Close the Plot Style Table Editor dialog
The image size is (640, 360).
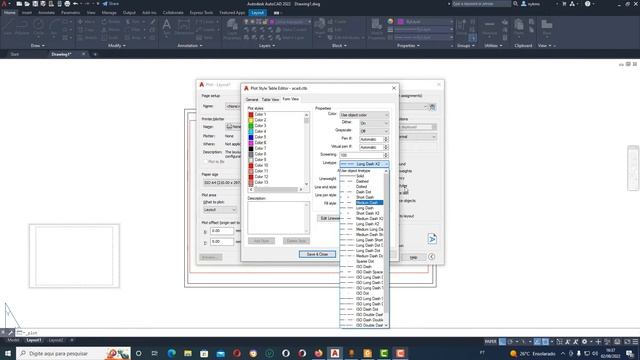click(x=394, y=88)
